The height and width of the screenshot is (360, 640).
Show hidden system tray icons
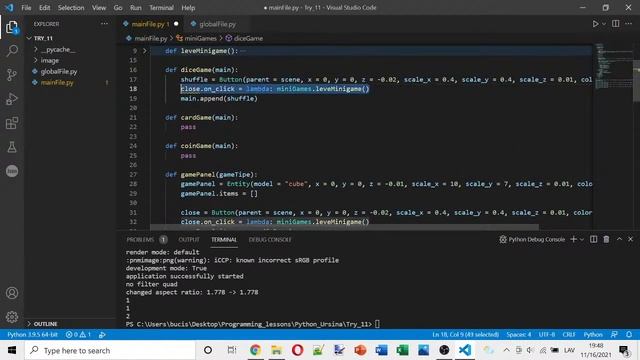click(x=506, y=350)
